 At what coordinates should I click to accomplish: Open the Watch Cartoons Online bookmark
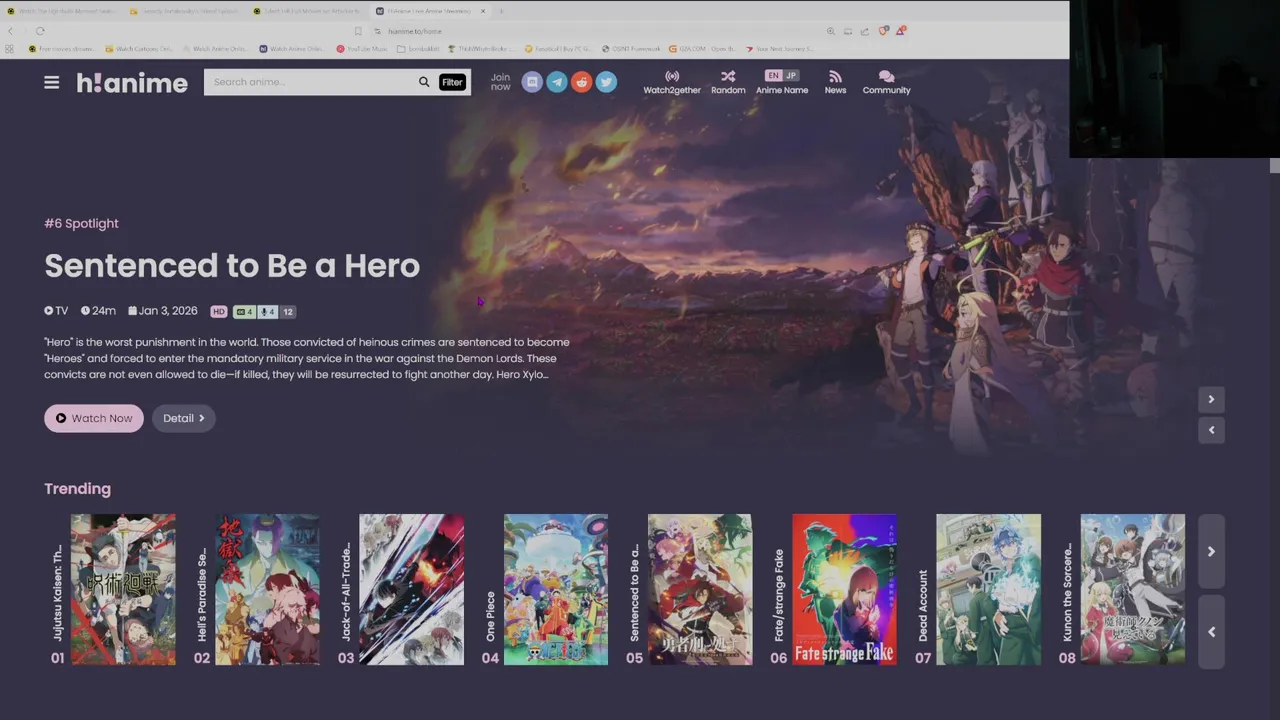[x=140, y=48]
